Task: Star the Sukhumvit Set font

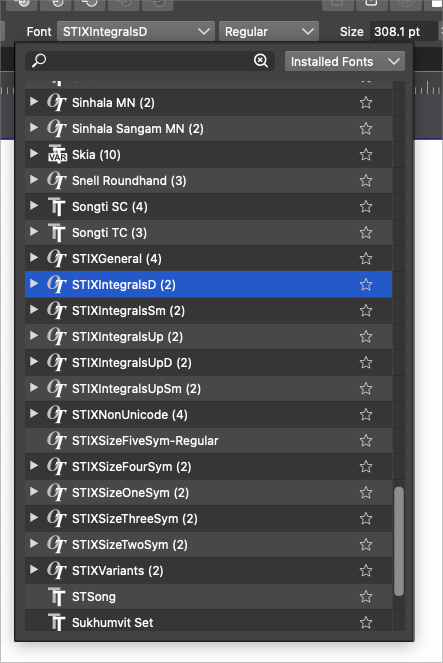Action: (366, 622)
